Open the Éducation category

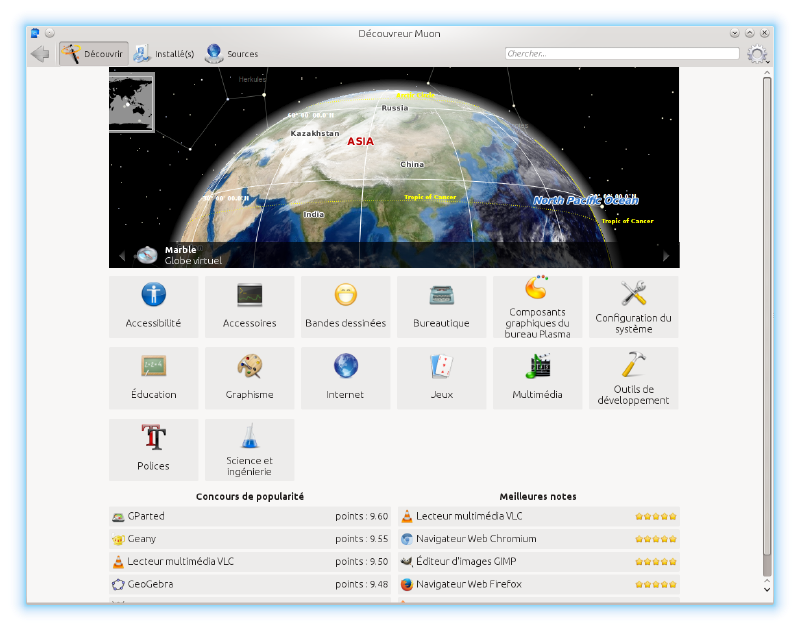154,378
